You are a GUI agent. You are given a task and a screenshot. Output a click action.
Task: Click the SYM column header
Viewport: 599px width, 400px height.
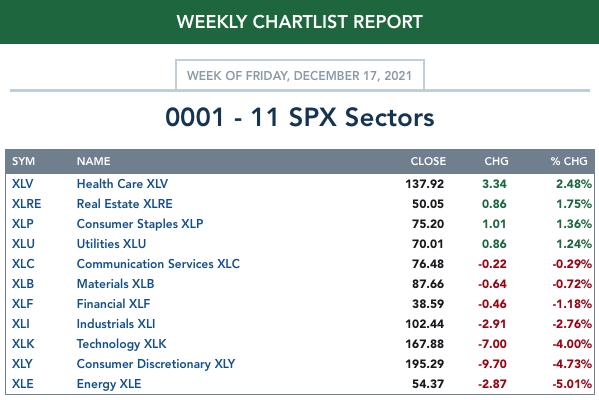23,161
